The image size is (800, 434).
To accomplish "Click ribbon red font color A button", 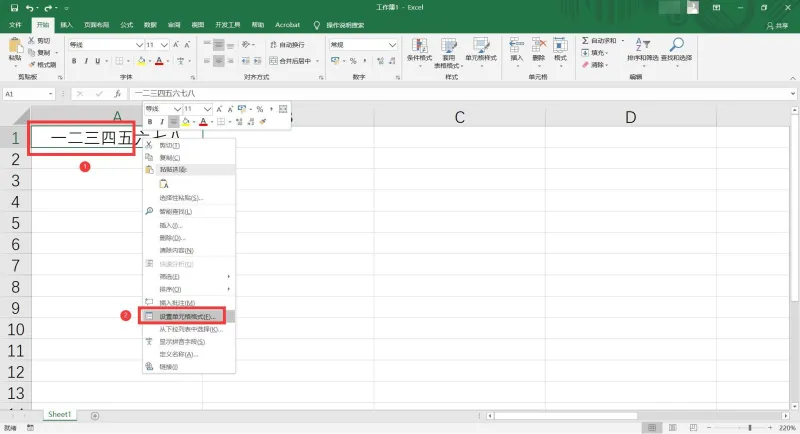I will [159, 61].
